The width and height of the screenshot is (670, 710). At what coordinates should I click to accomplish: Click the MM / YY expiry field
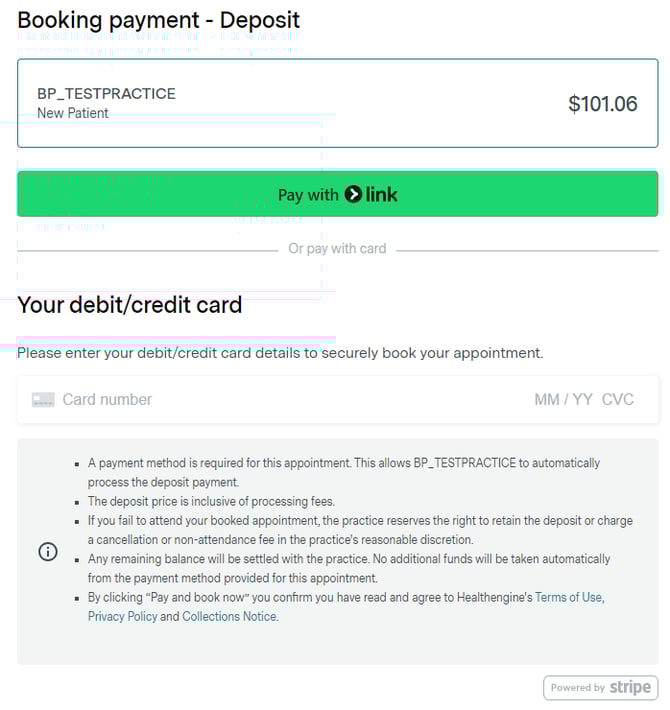coord(563,400)
